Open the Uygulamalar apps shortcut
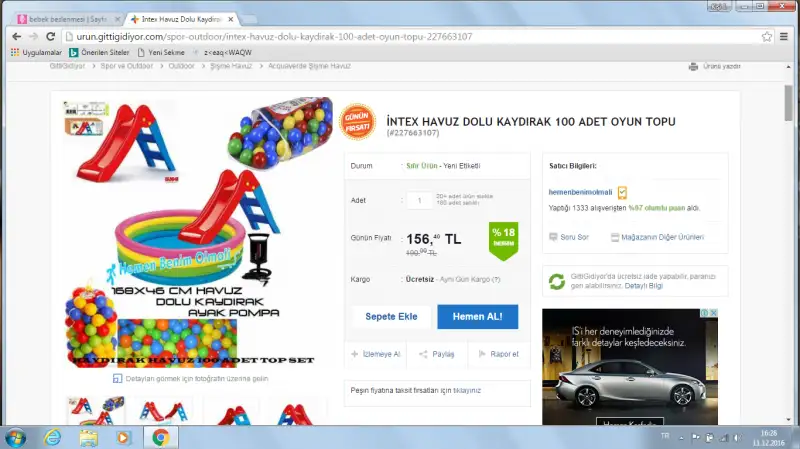Image resolution: width=800 pixels, height=449 pixels. 36,53
